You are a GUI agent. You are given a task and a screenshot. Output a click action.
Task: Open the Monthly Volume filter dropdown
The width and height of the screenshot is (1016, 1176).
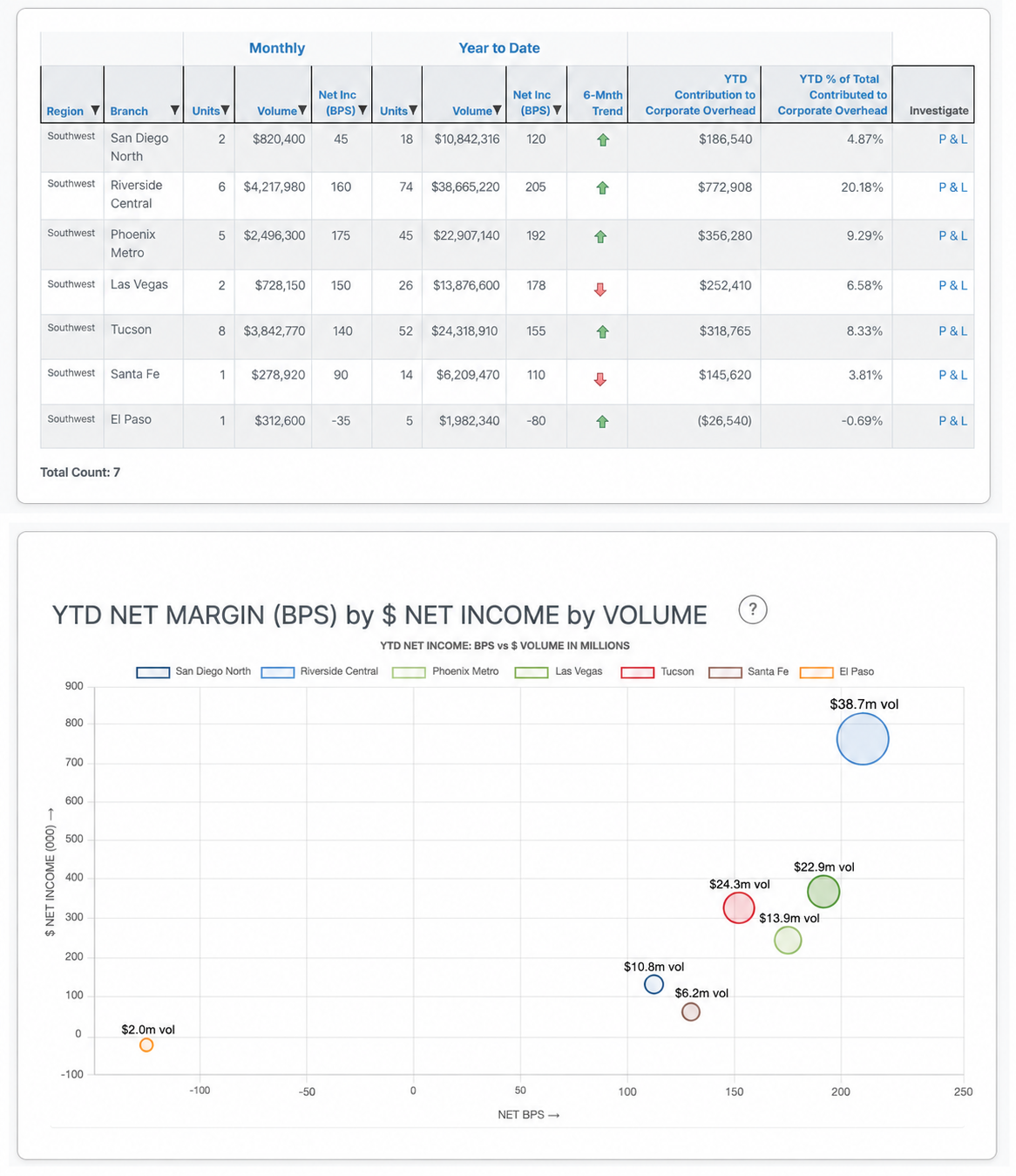click(302, 111)
